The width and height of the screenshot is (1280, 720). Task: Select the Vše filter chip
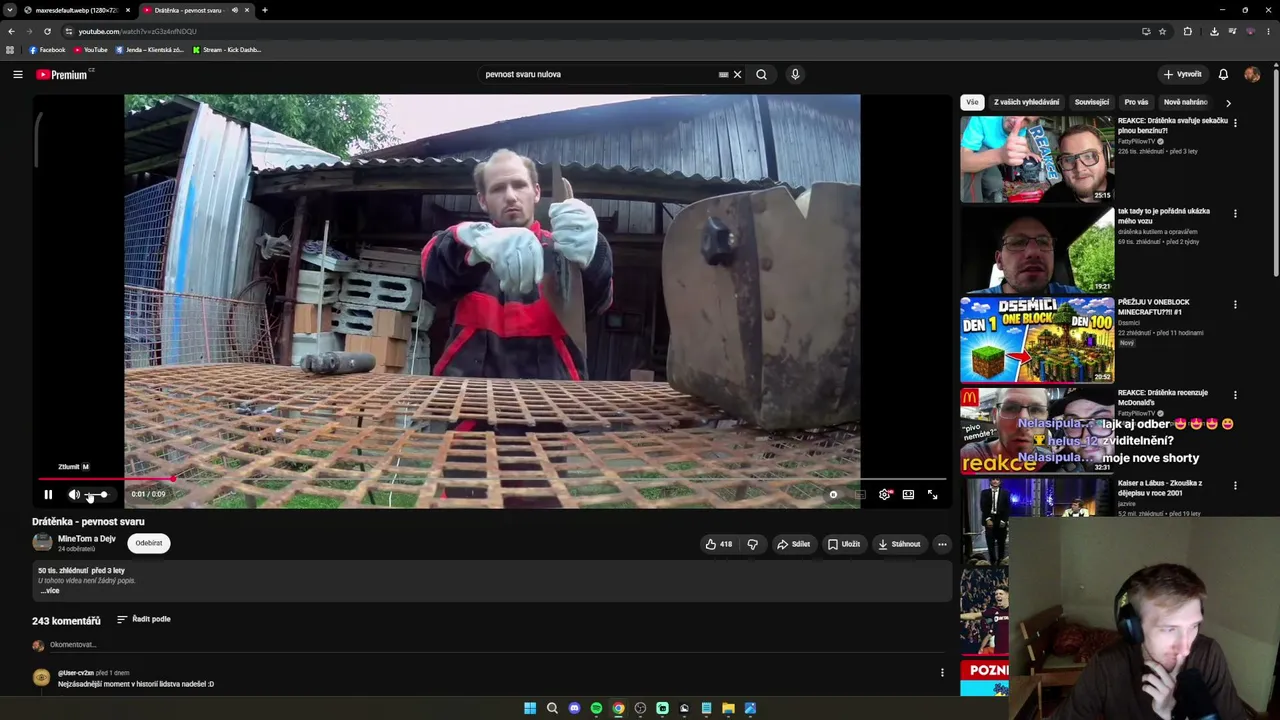(972, 102)
